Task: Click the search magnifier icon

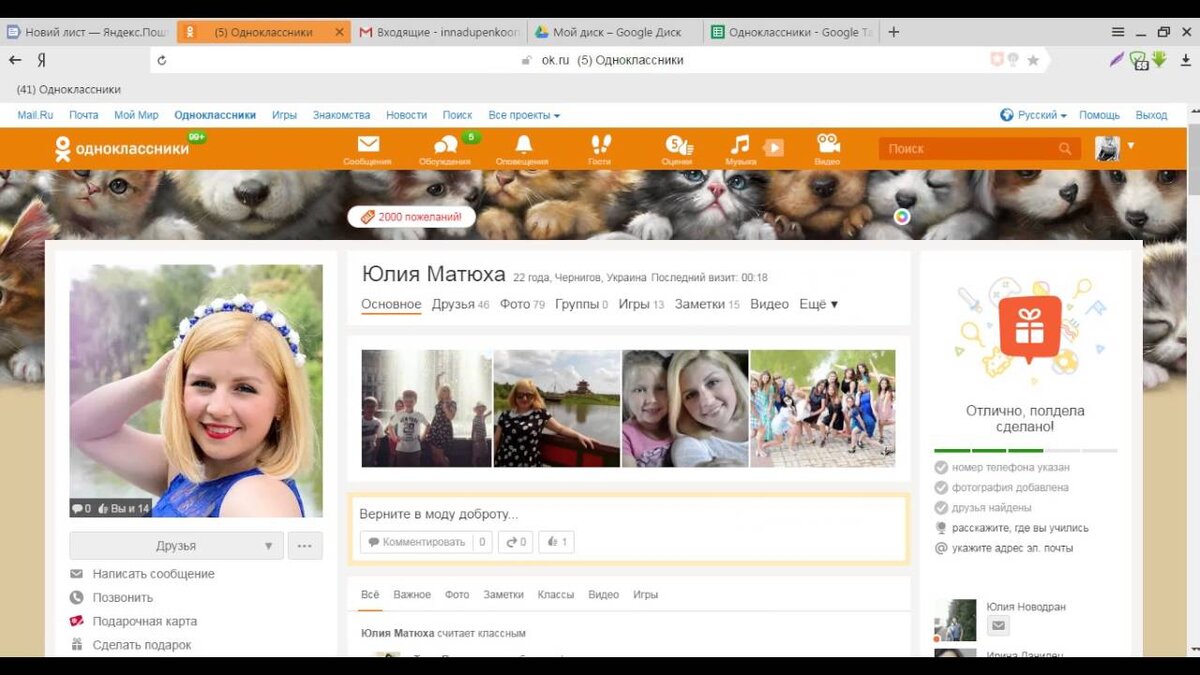Action: tap(1065, 149)
